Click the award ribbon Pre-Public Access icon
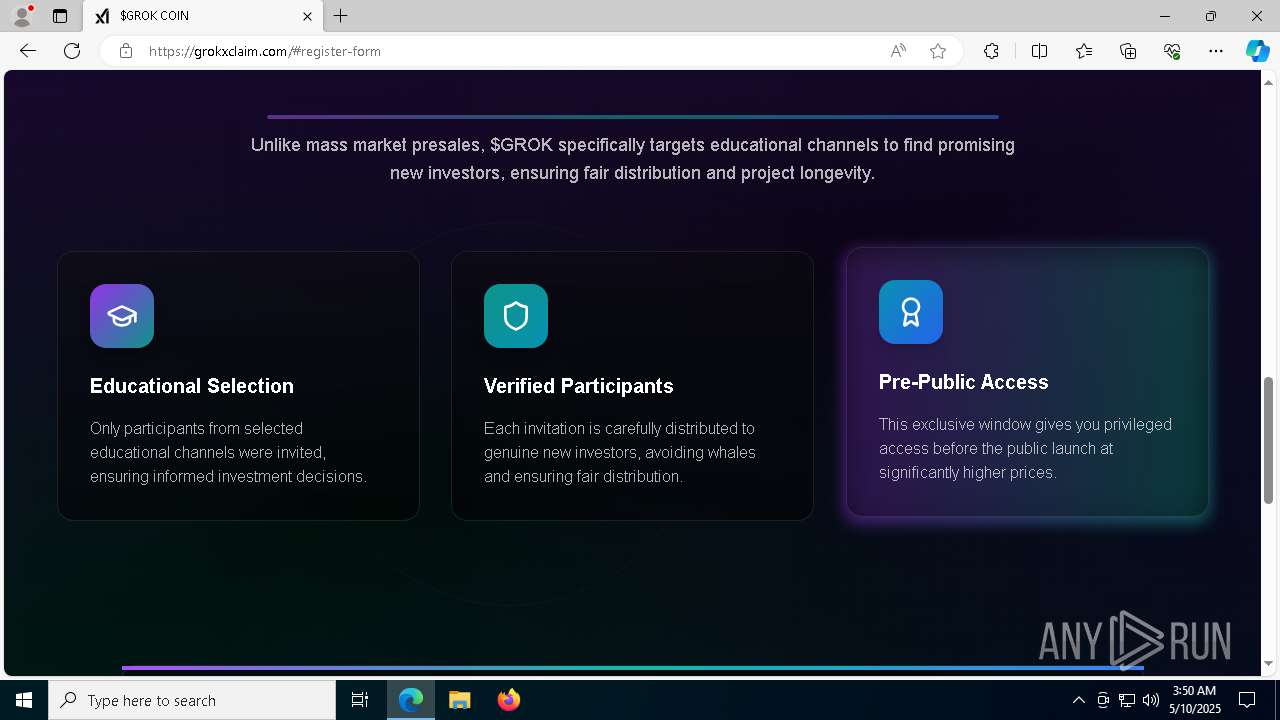 pos(911,312)
